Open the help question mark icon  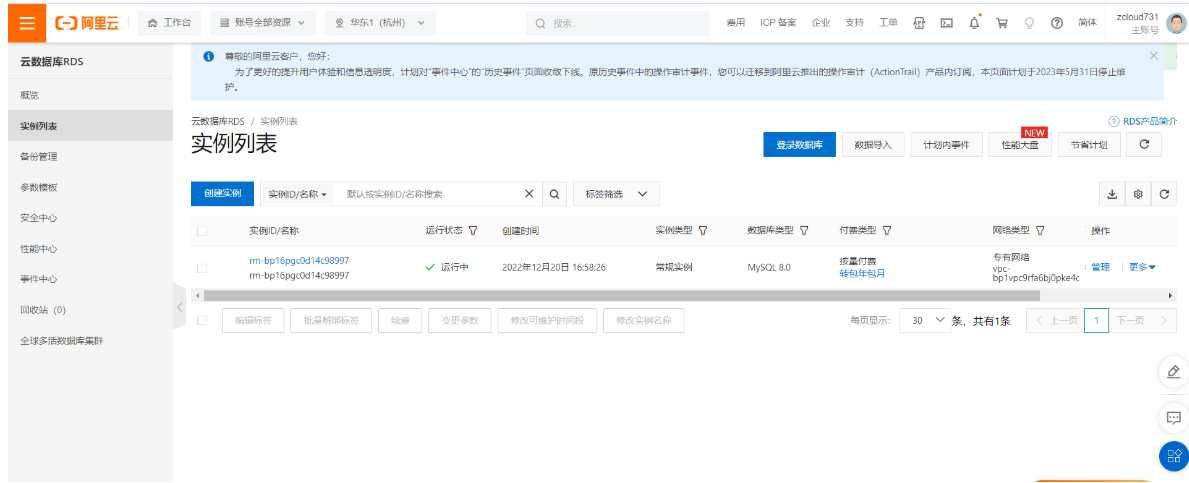coord(1056,23)
